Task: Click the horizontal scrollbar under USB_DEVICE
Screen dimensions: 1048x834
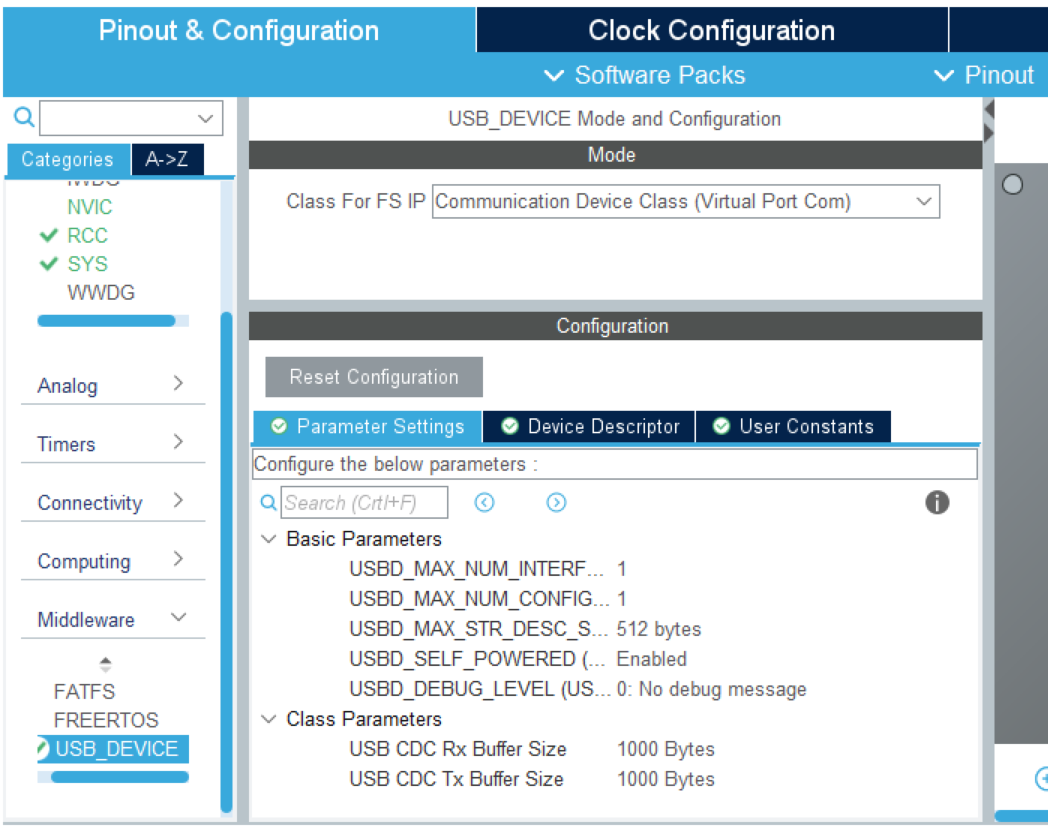Action: (120, 777)
